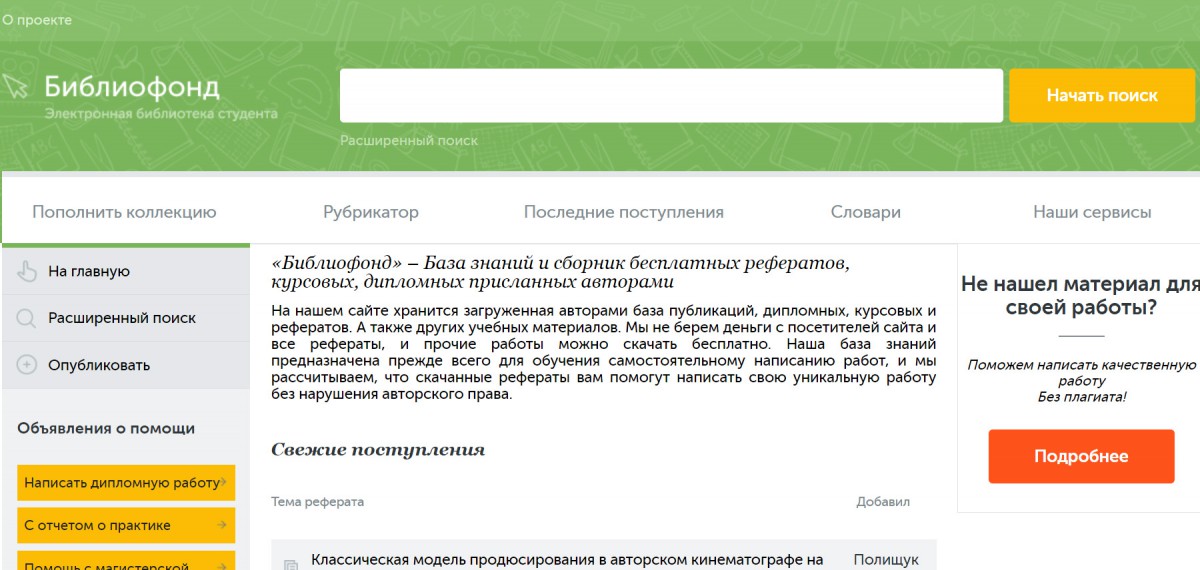
Task: Open the Рубрикатор menu item
Action: coord(371,212)
